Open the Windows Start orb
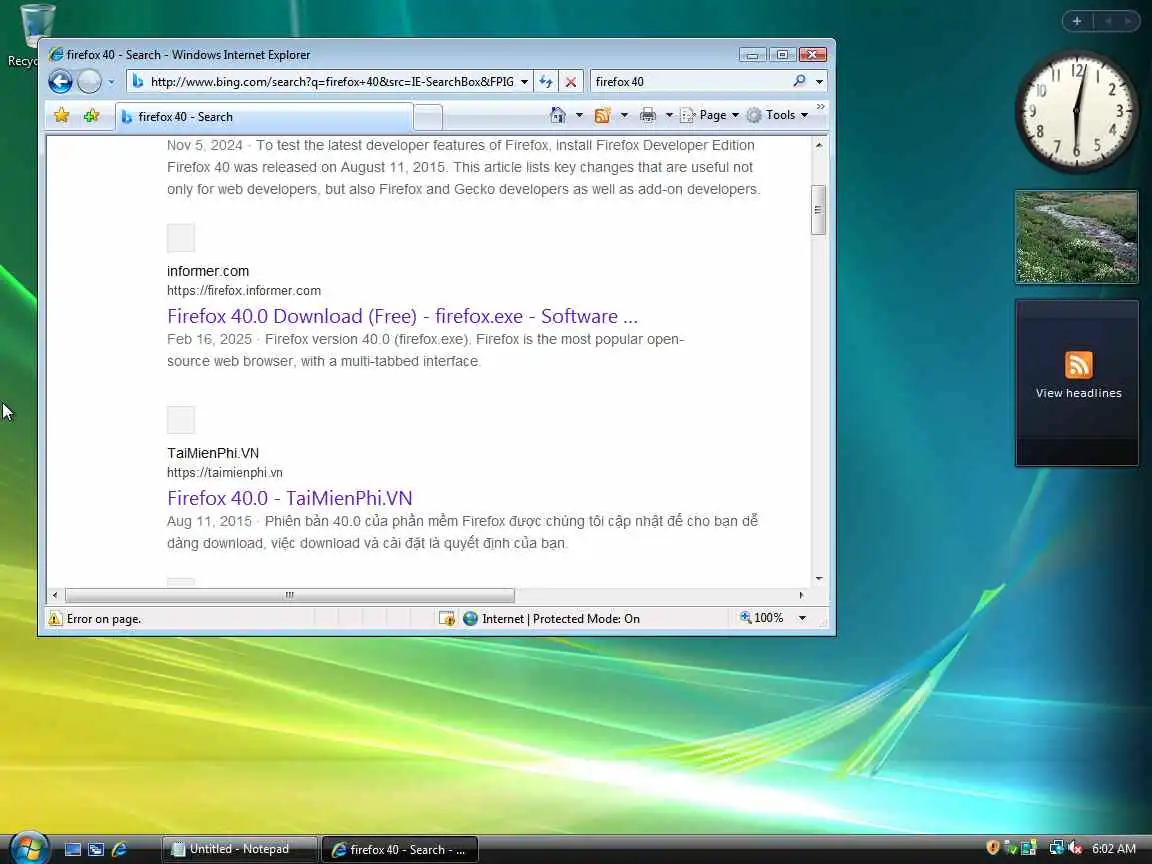Image resolution: width=1152 pixels, height=864 pixels. click(x=29, y=847)
